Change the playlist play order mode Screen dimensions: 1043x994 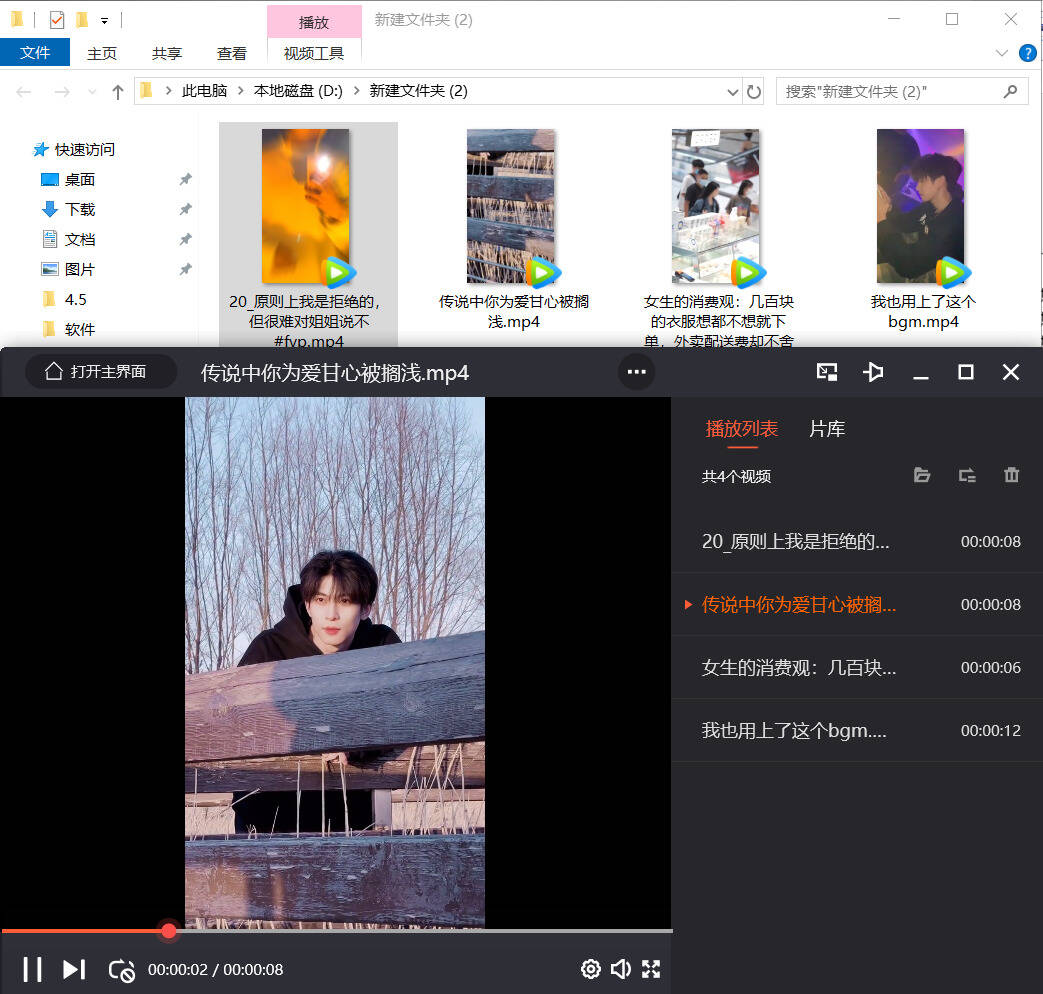[x=967, y=476]
